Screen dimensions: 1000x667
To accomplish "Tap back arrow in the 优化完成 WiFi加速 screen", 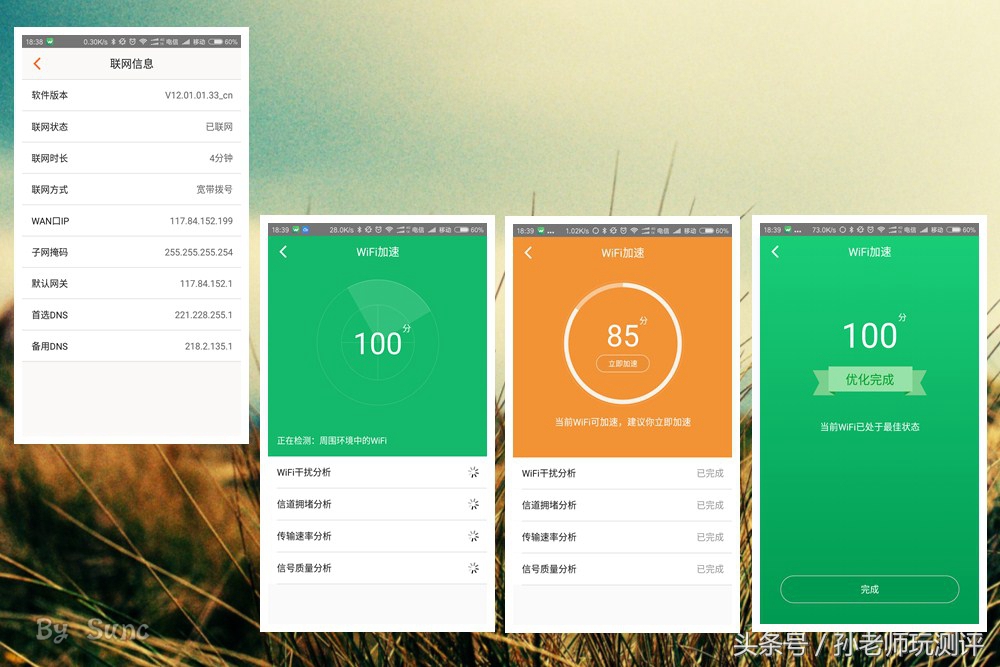I will tap(775, 252).
